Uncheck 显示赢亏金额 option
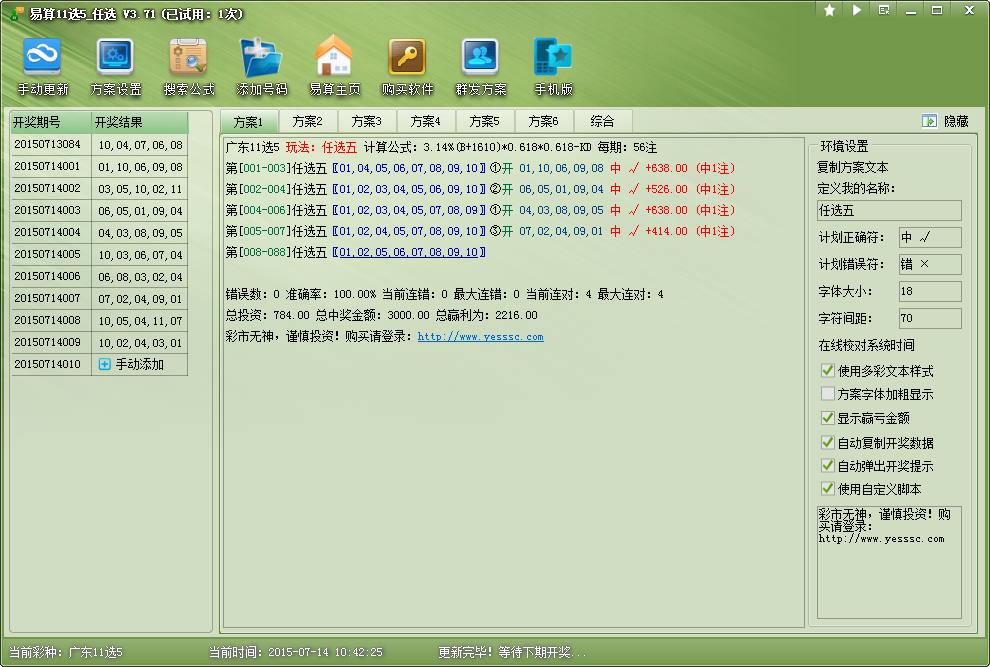This screenshot has width=990, height=667. (x=827, y=418)
